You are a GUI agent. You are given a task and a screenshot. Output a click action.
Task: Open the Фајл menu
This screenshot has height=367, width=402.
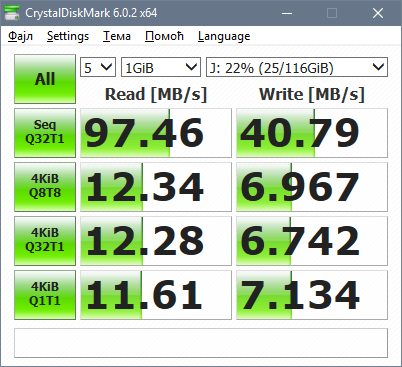click(20, 36)
